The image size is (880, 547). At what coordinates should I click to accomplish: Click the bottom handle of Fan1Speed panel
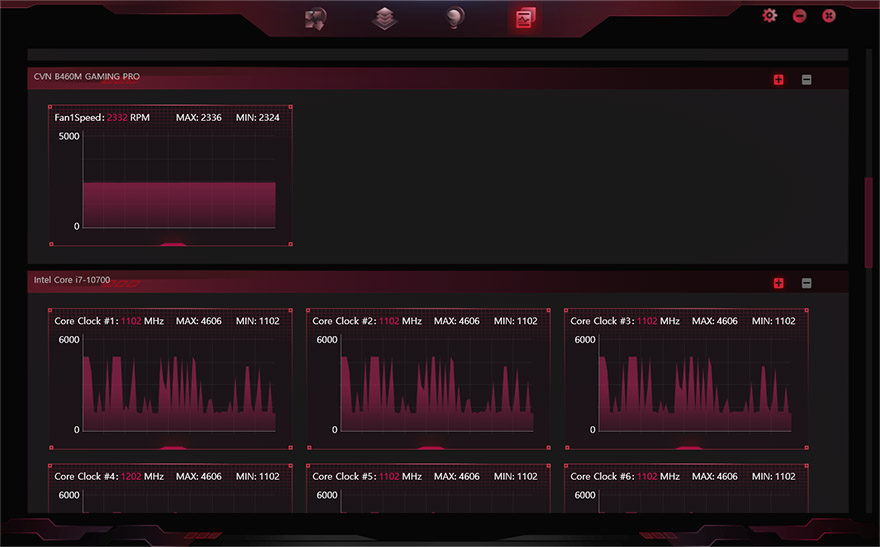[173, 244]
